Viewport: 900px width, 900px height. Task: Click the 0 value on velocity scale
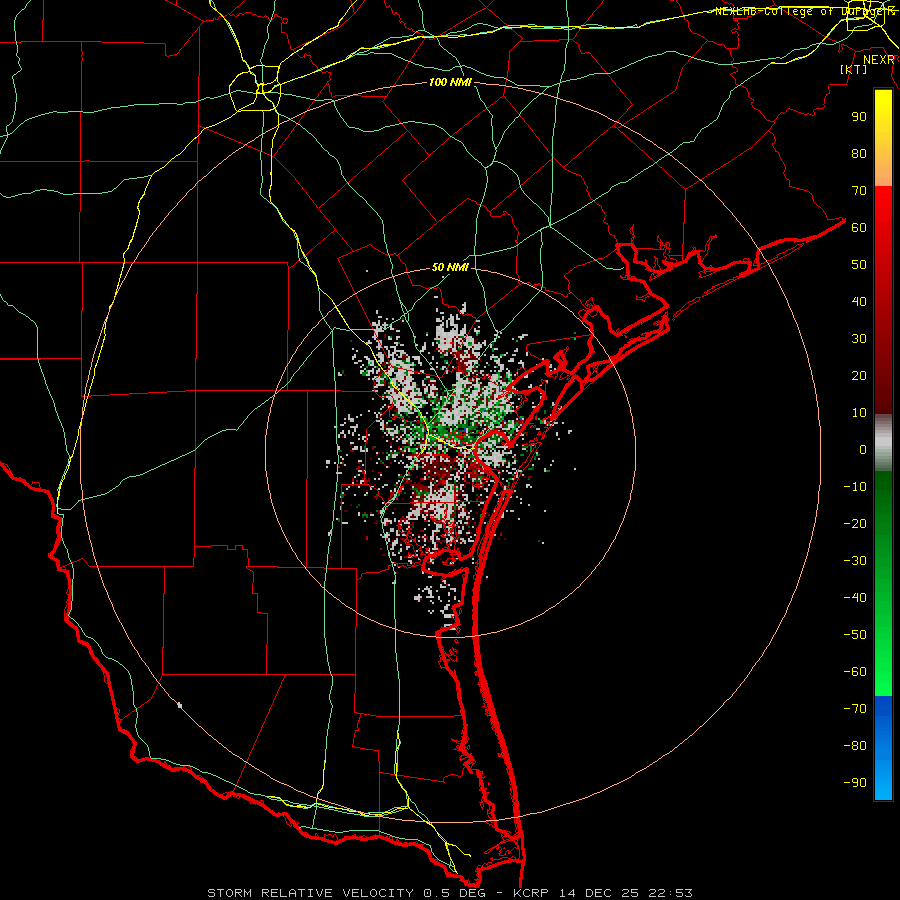(863, 449)
